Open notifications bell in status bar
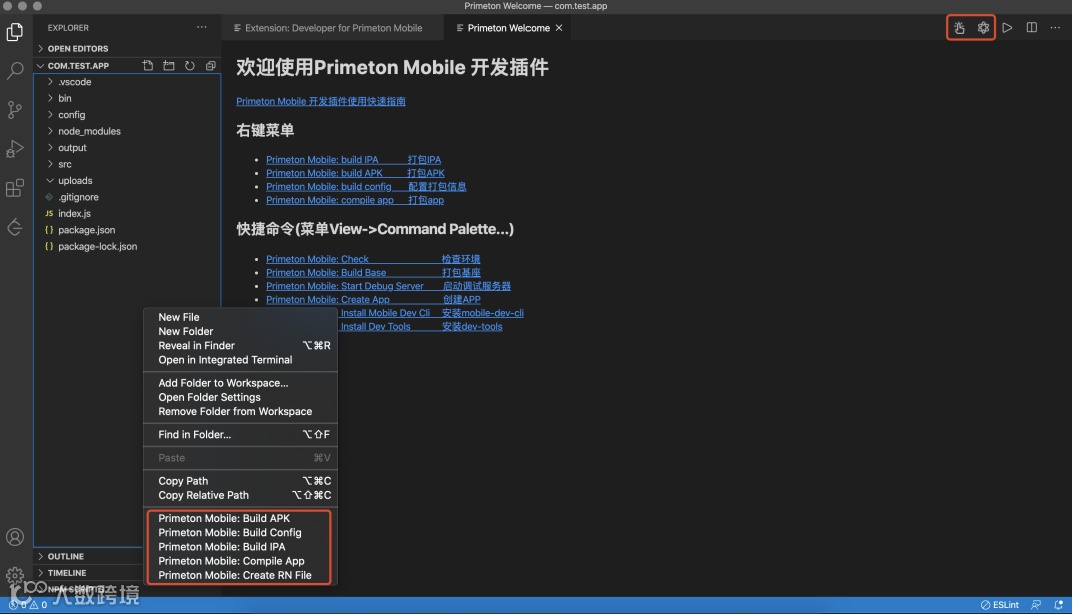This screenshot has height=614, width=1074. tap(1058, 605)
